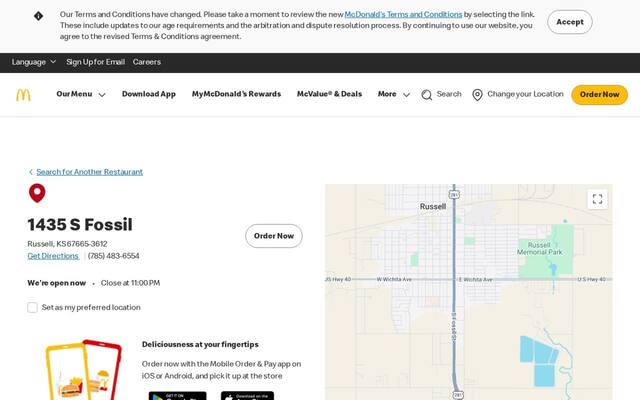Expand the Language dropdown
640x400 pixels.
coord(34,62)
